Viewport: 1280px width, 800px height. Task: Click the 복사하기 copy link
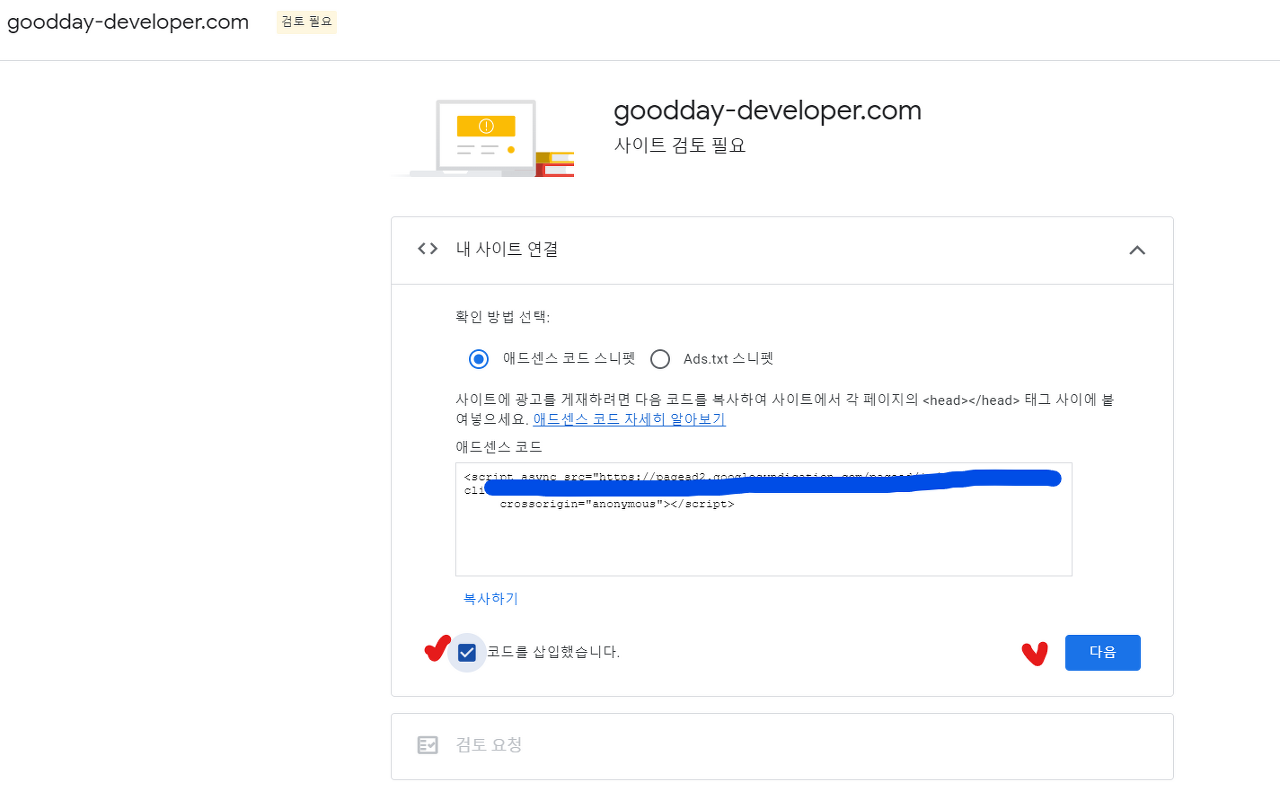tap(491, 599)
